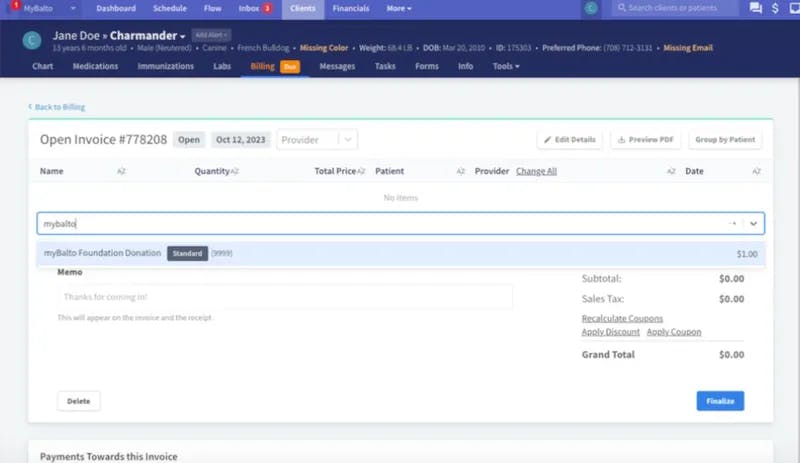The image size is (800, 463).
Task: Sort items by Total Price icon
Action: tap(361, 172)
